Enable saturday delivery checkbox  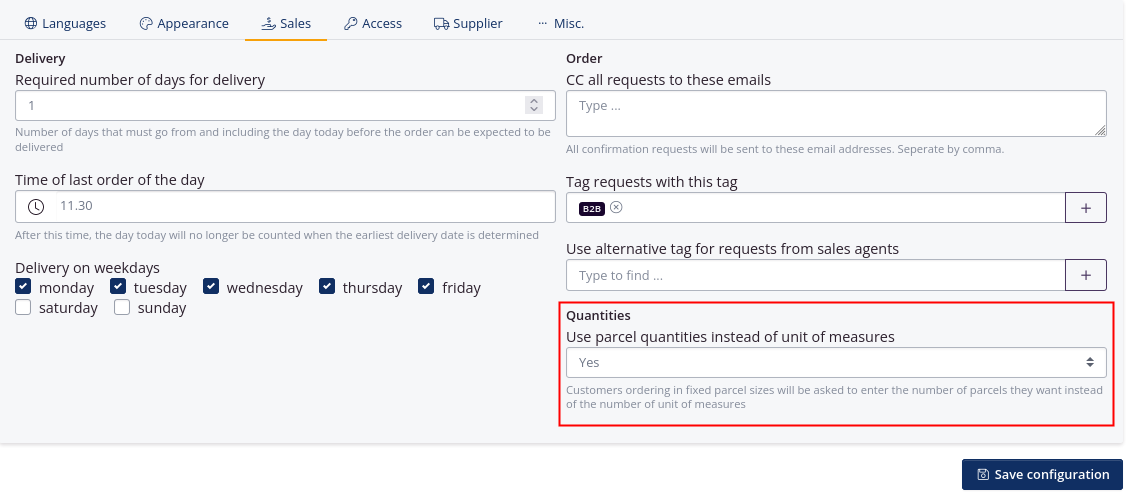(x=24, y=308)
